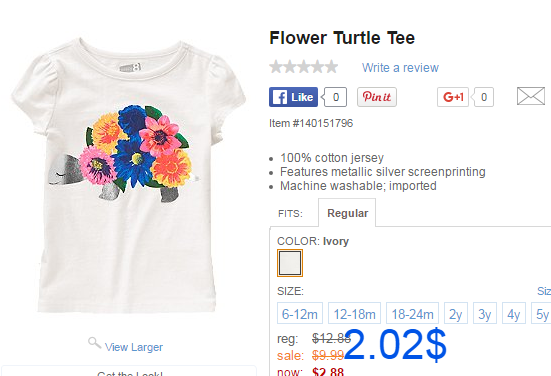Click the Facebook like count bubble

tap(336, 97)
